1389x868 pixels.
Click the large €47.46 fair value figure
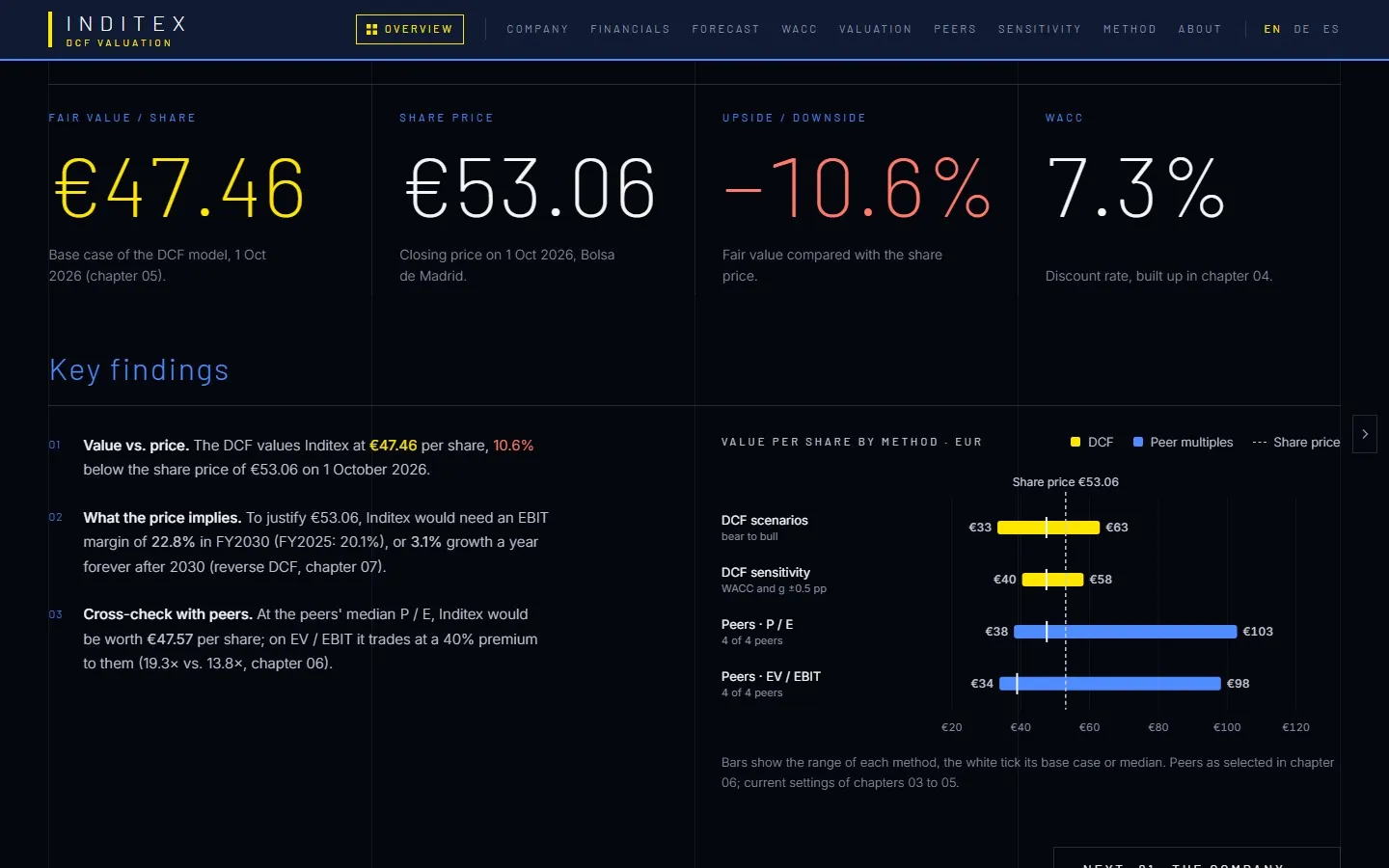point(179,188)
